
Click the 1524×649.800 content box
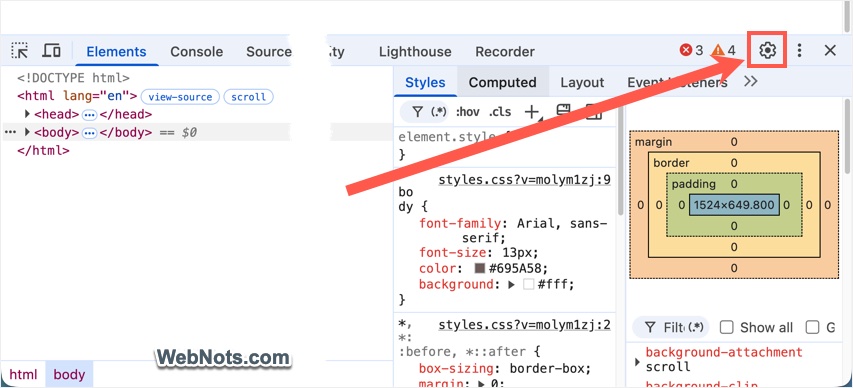coord(734,205)
